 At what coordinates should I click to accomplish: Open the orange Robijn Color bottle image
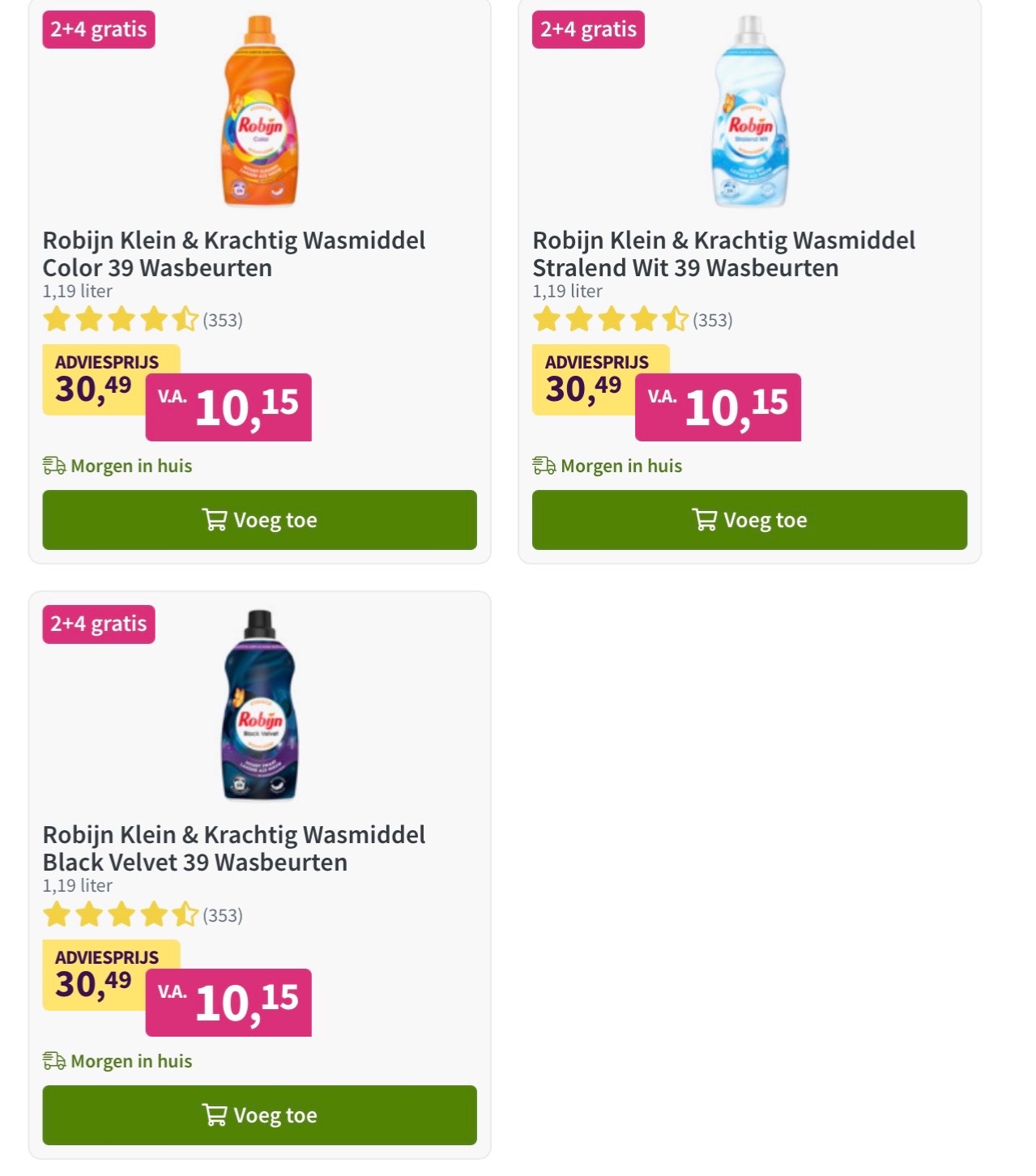pyautogui.click(x=260, y=111)
